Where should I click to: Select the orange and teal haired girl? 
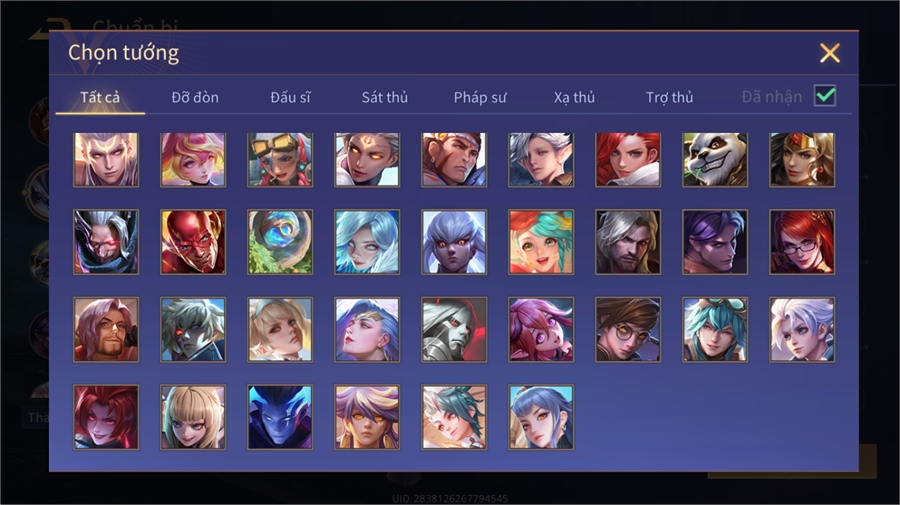coord(541,242)
